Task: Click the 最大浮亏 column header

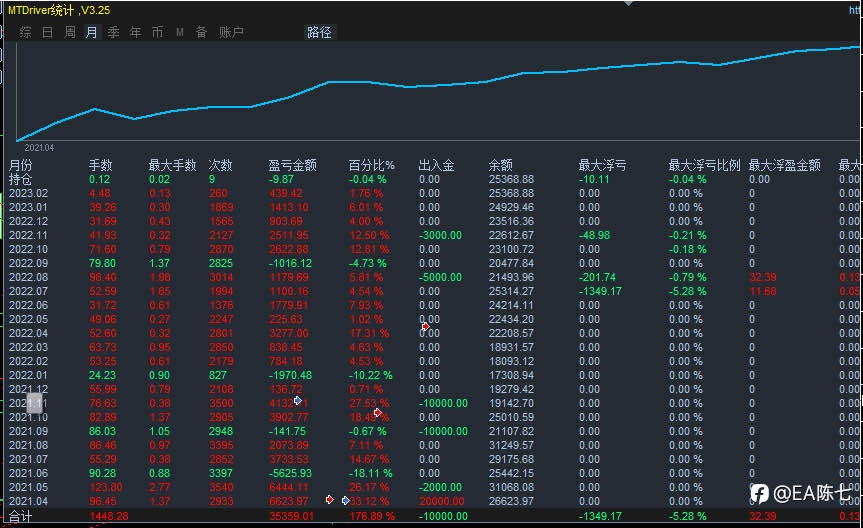Action: pyautogui.click(x=602, y=165)
